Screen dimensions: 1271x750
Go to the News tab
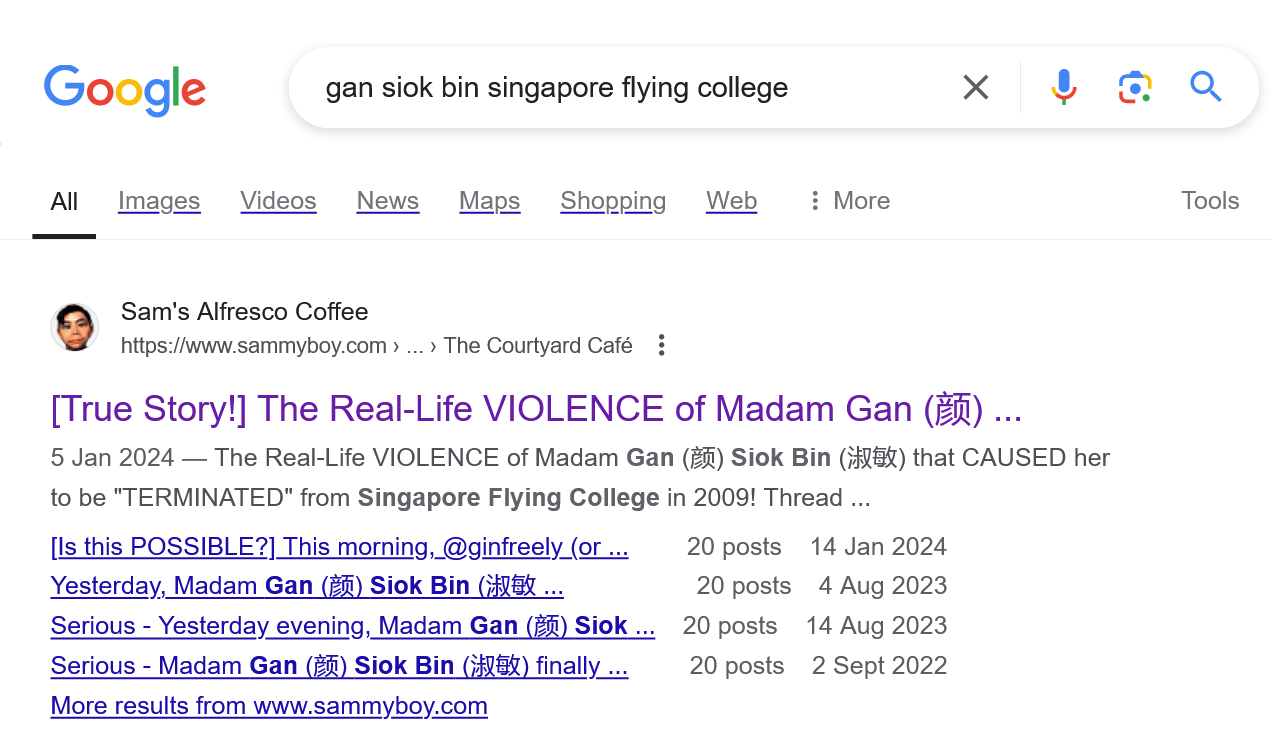[x=388, y=201]
